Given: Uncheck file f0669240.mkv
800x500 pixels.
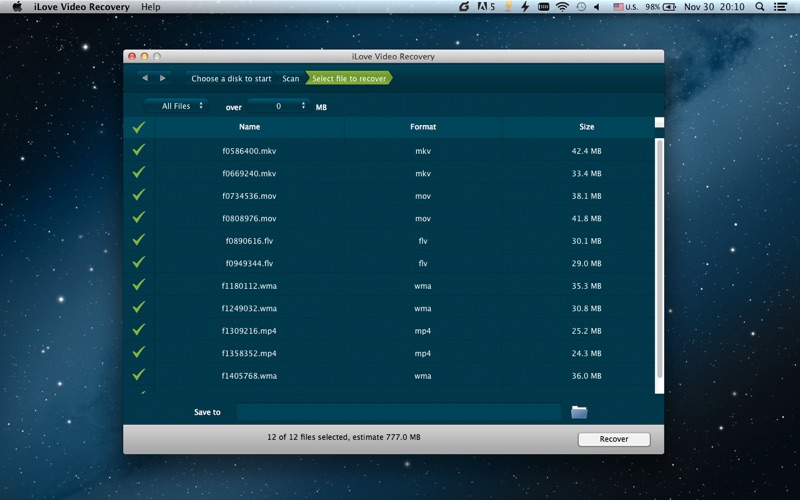Looking at the screenshot, I should click(x=139, y=172).
